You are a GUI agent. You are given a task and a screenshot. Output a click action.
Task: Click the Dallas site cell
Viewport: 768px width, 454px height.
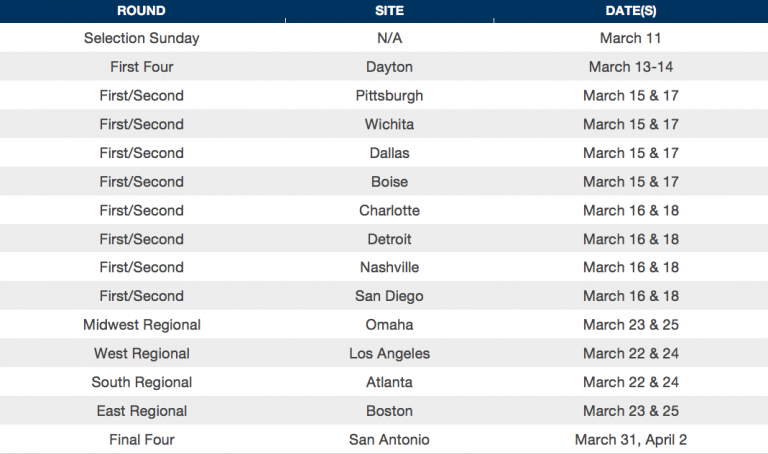(389, 153)
